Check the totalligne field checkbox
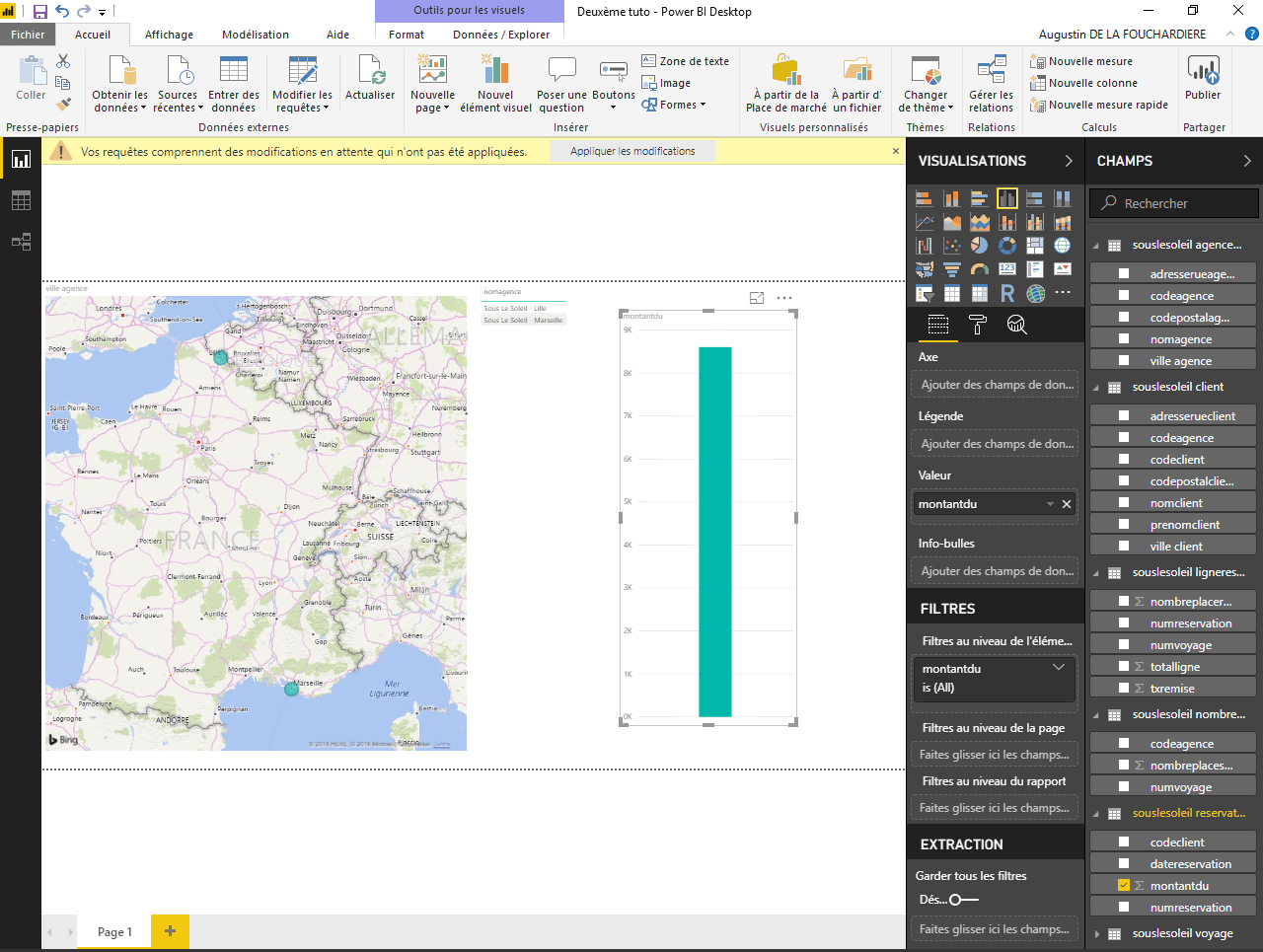The height and width of the screenshot is (952, 1263). (1124, 667)
